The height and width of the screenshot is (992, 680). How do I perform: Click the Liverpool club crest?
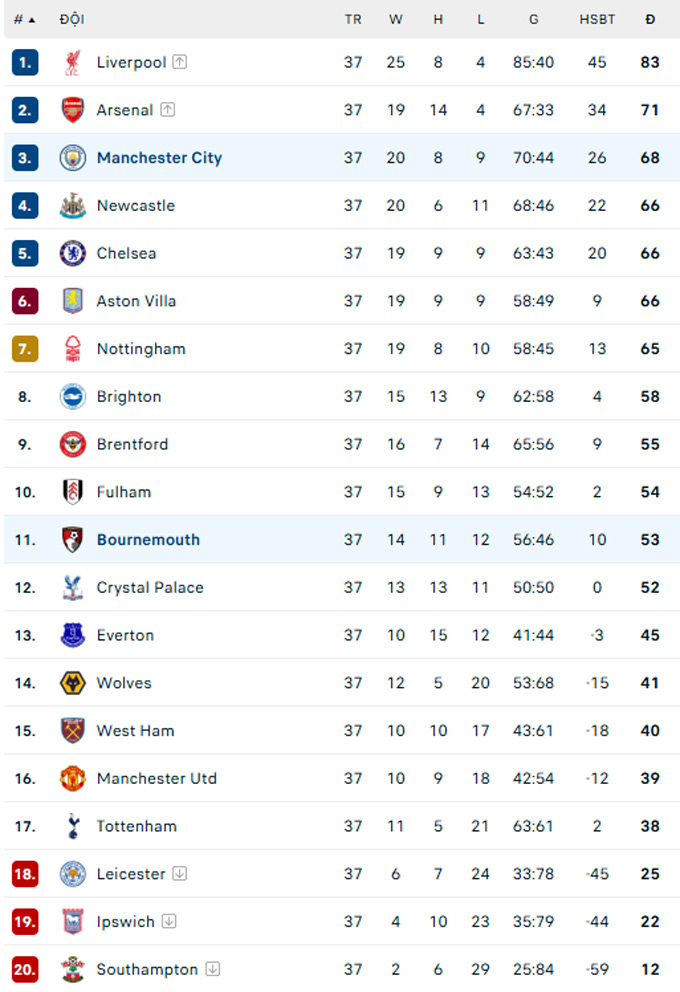pyautogui.click(x=73, y=63)
